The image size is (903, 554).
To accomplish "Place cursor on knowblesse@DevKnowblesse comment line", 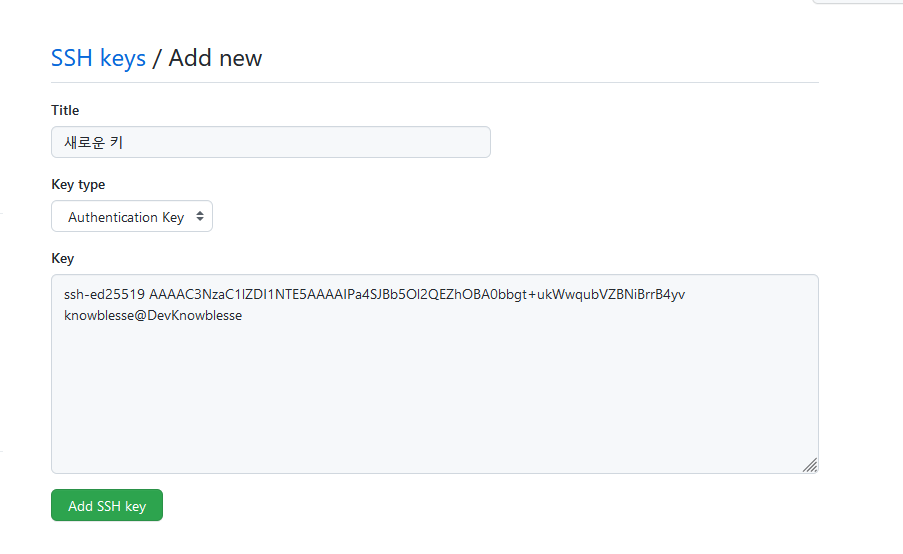I will click(153, 316).
